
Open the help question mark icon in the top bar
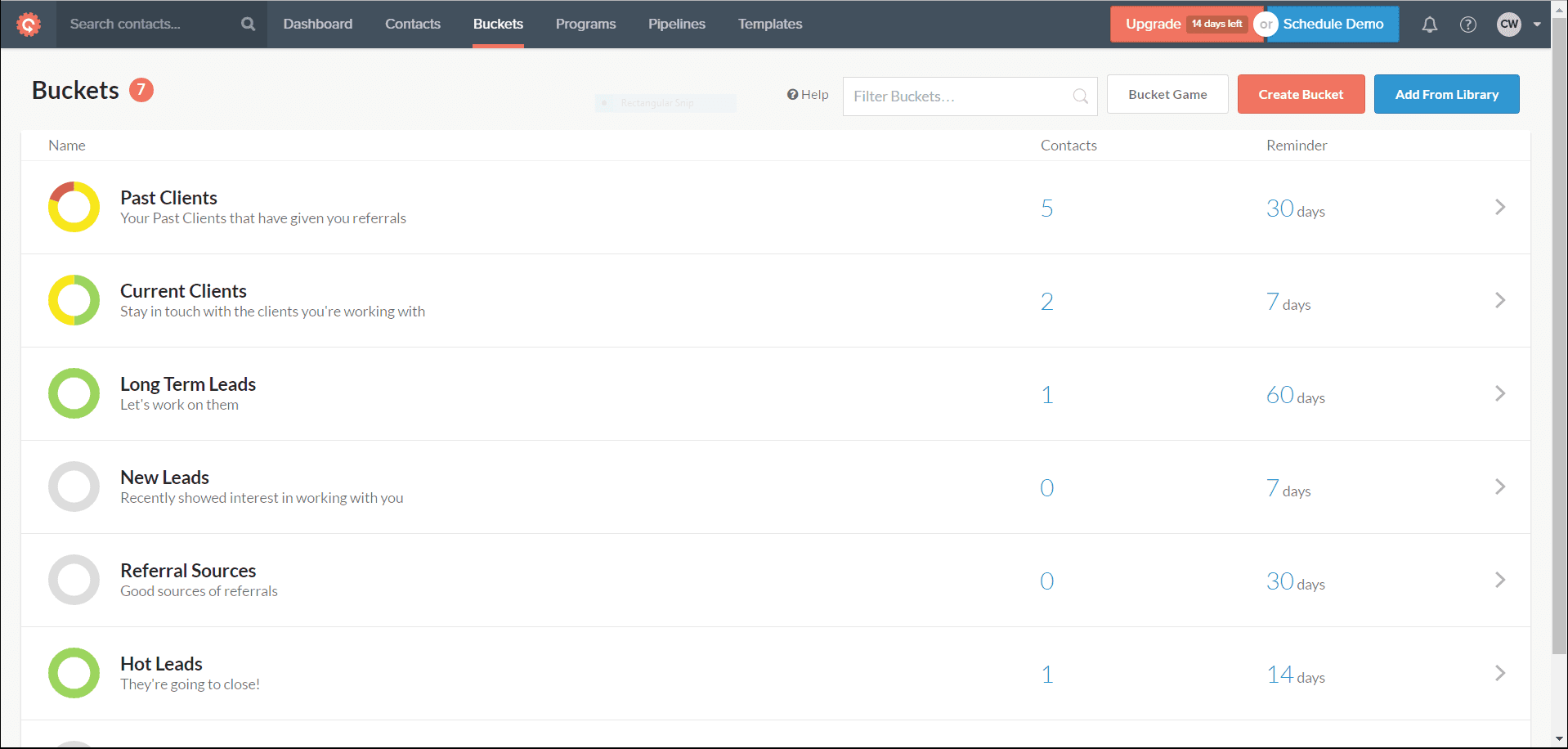tap(1467, 25)
